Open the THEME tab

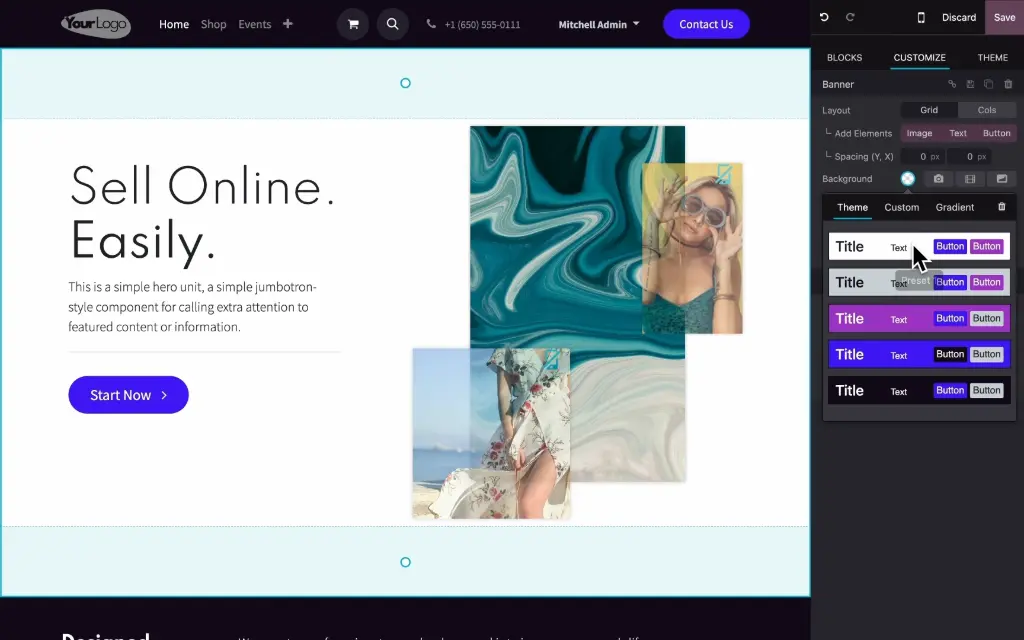coord(993,57)
